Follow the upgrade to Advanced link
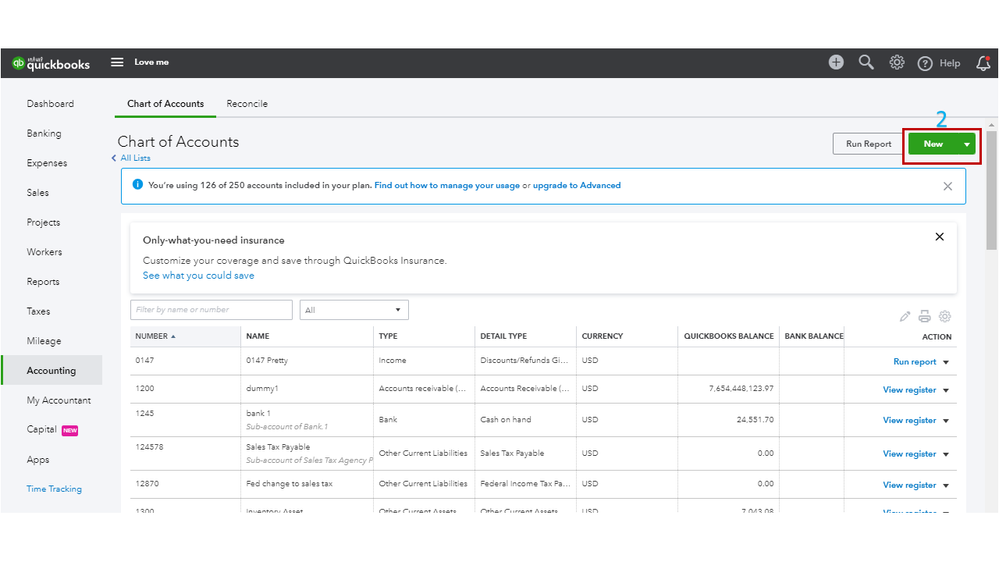The image size is (999, 562). click(576, 185)
